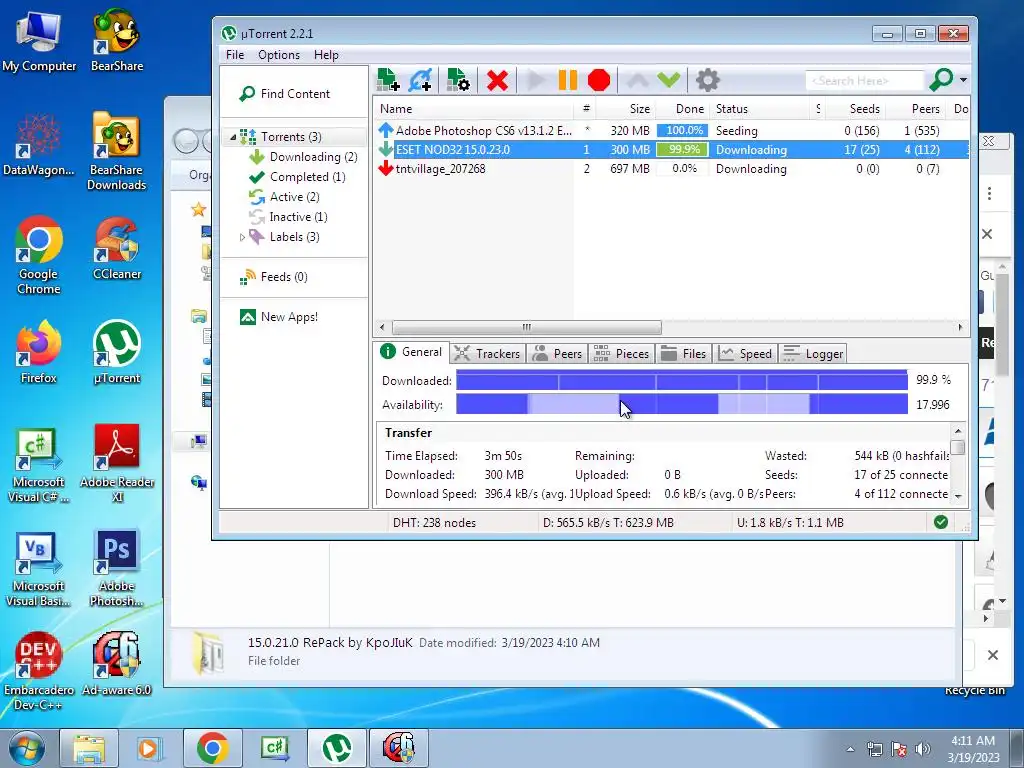Open the search provider dropdown arrow
The height and width of the screenshot is (768, 1024).
[x=963, y=80]
